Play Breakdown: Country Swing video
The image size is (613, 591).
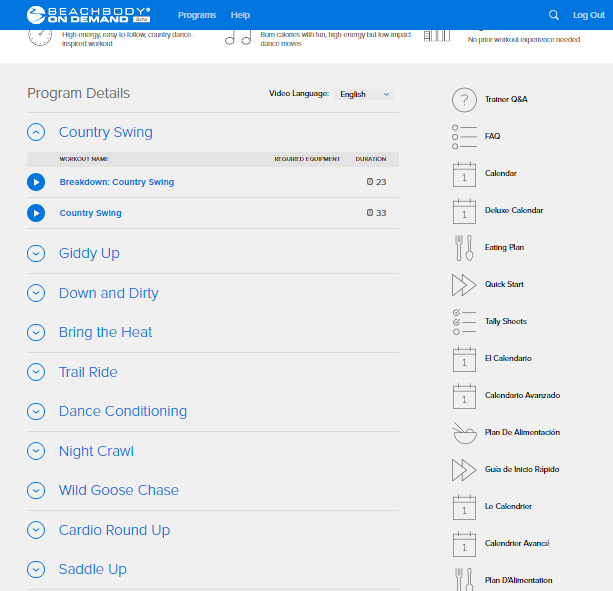coord(36,182)
